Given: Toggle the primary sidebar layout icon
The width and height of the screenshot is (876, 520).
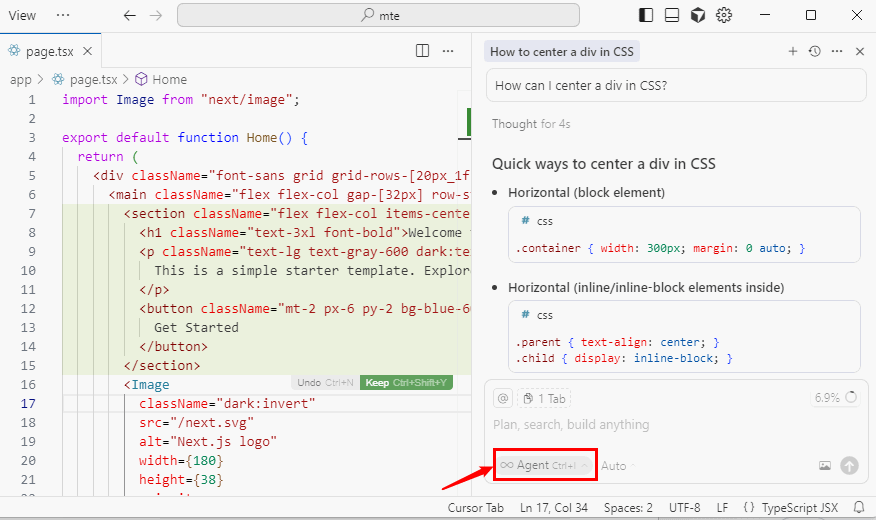Looking at the screenshot, I should pyautogui.click(x=646, y=15).
